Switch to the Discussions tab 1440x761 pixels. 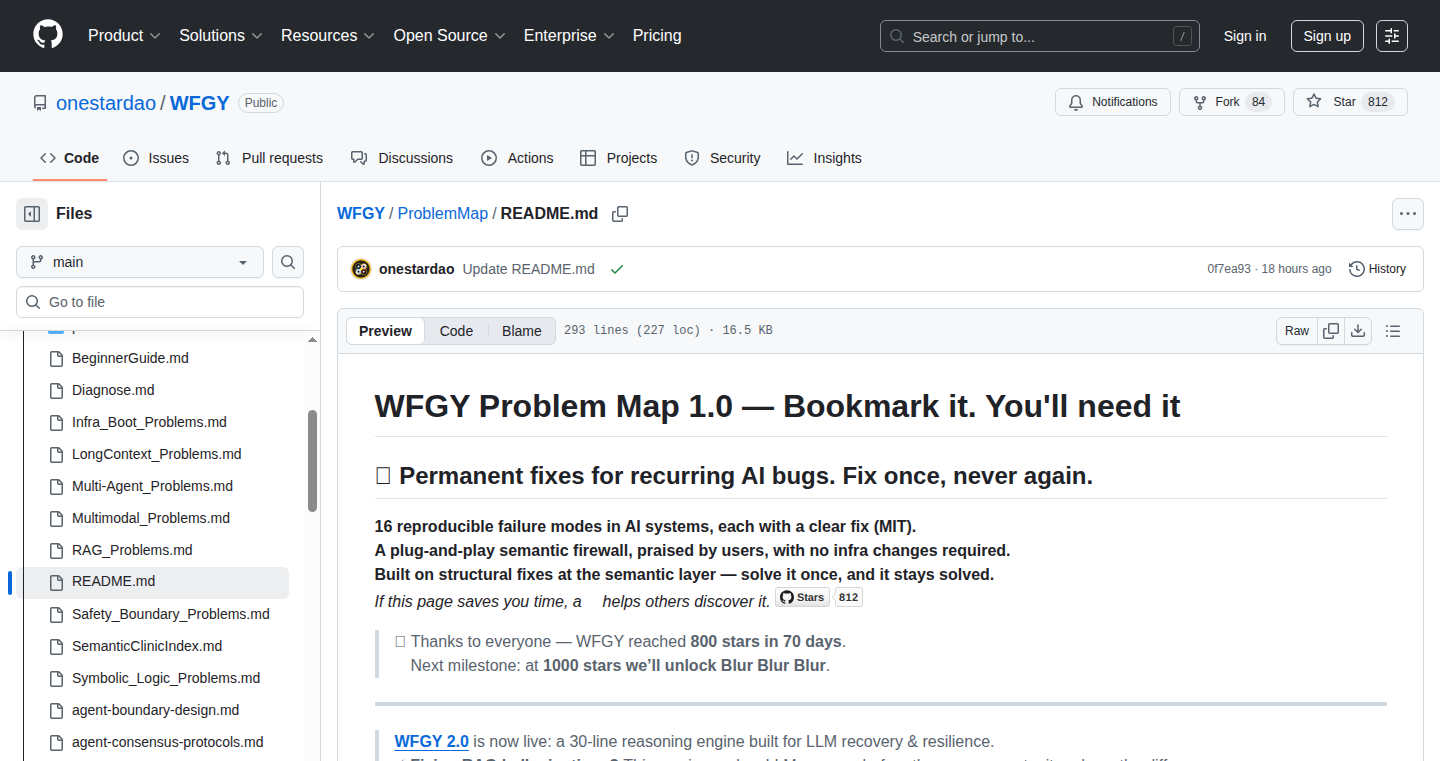[x=402, y=158]
